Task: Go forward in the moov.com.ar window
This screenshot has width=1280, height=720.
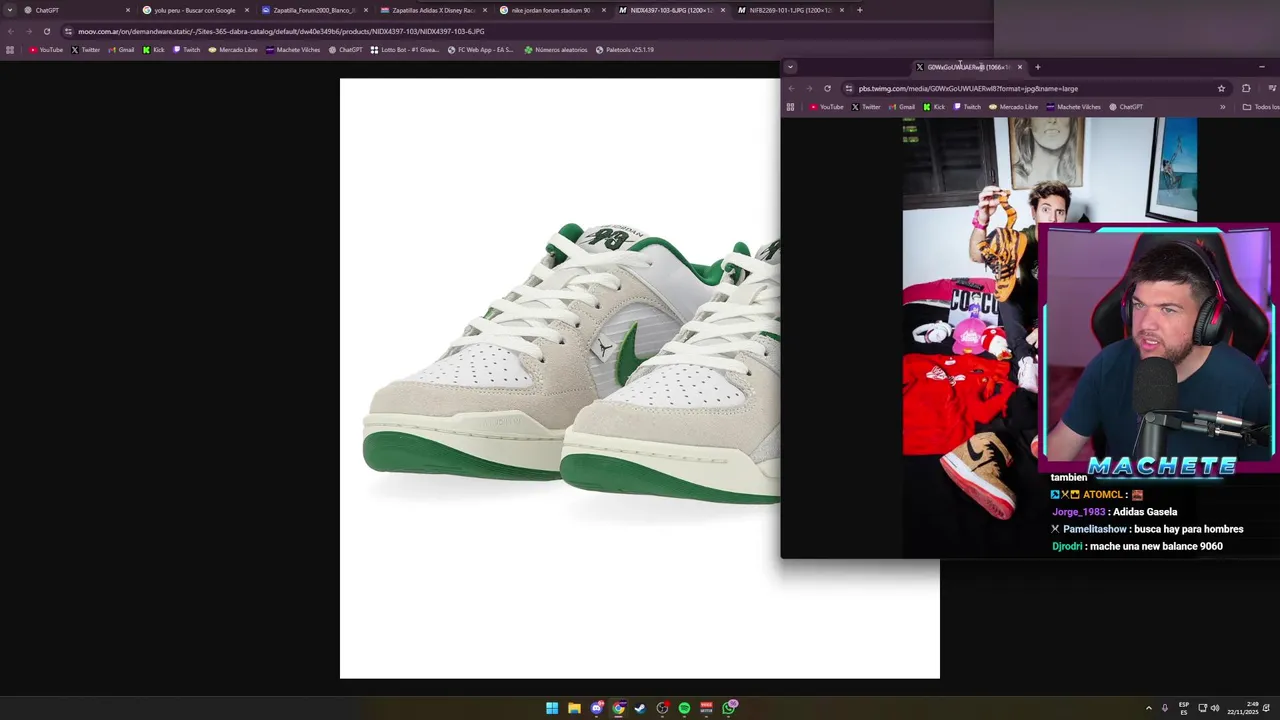Action: pos(28,31)
